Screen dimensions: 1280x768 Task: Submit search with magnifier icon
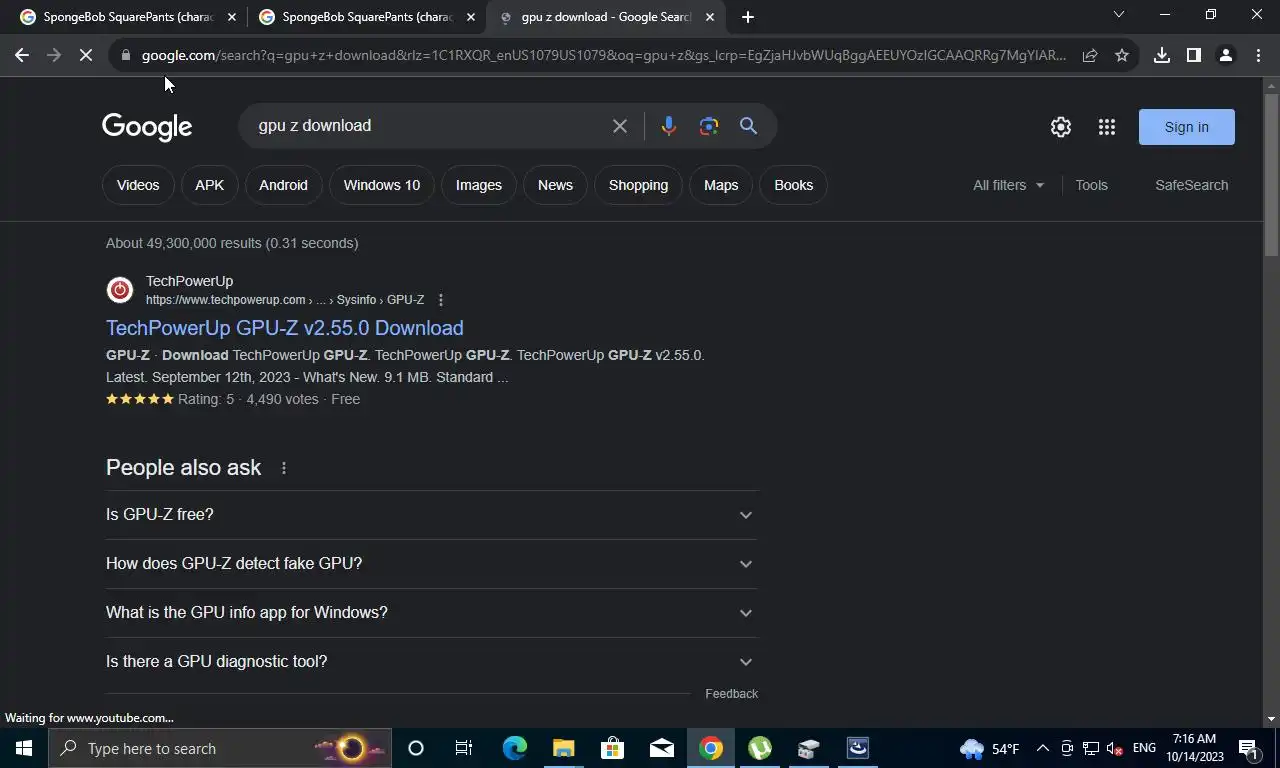pyautogui.click(x=748, y=126)
